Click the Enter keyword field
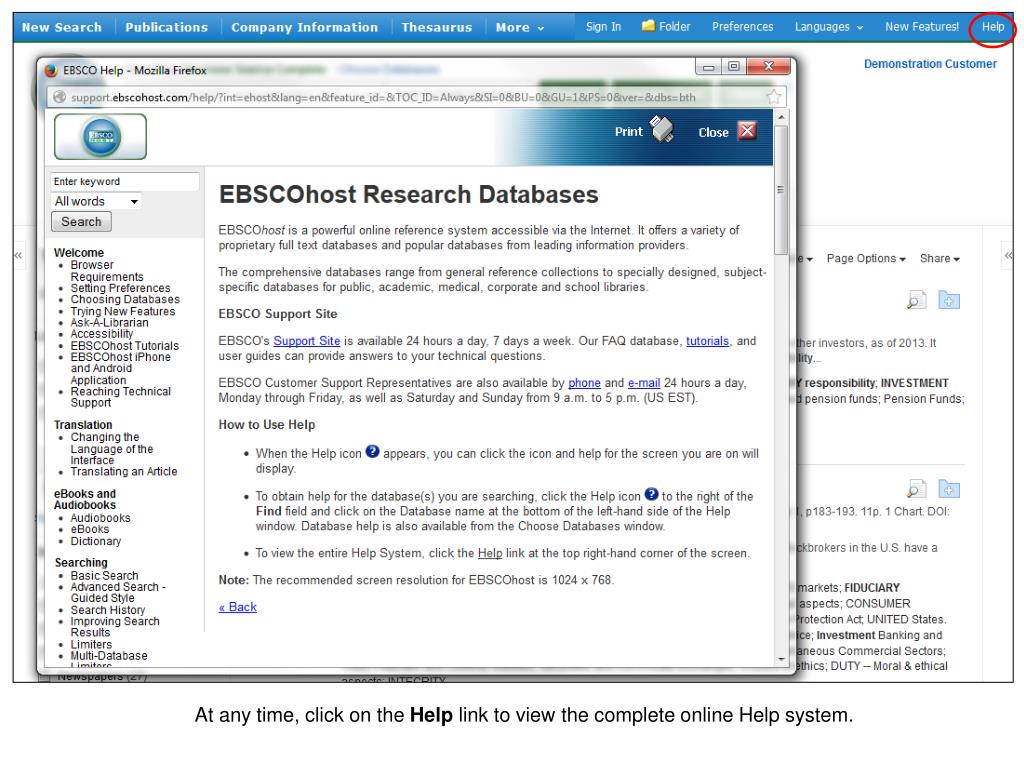 pos(125,182)
